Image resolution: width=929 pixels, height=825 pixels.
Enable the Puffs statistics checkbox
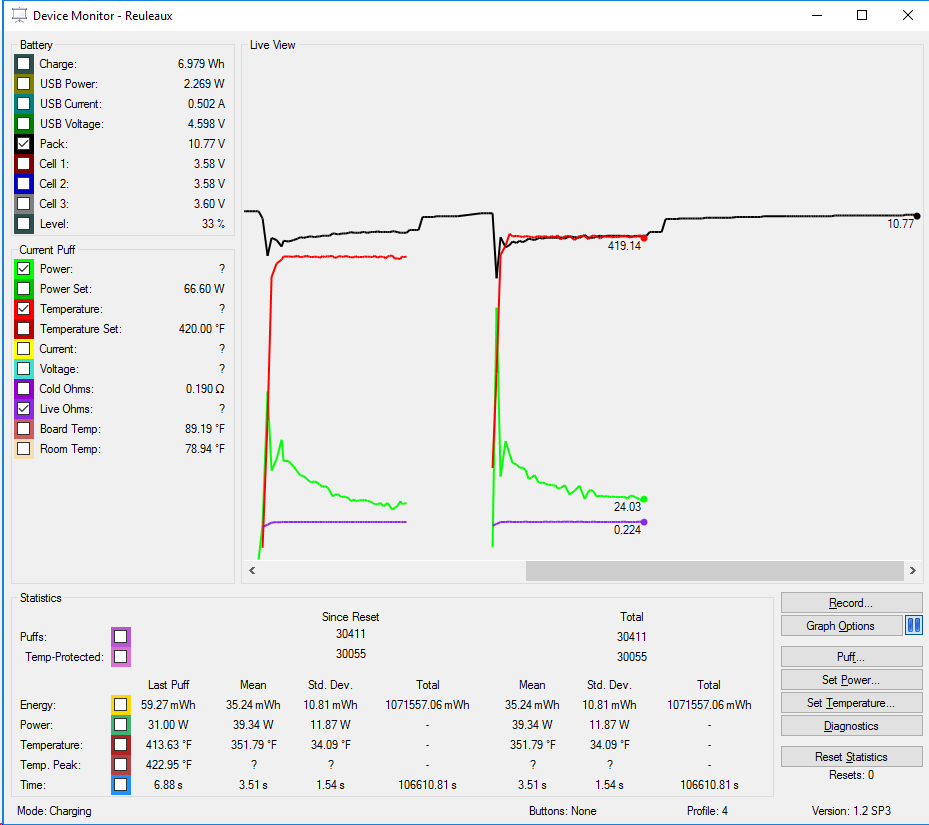coord(121,637)
